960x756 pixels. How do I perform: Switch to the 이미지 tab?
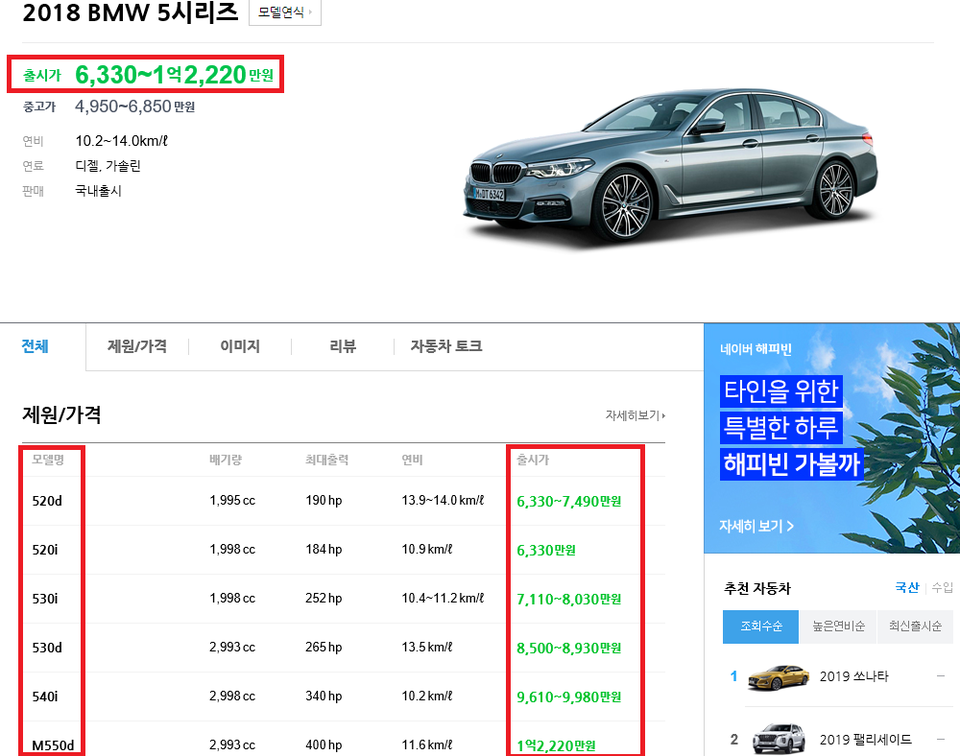pyautogui.click(x=240, y=346)
